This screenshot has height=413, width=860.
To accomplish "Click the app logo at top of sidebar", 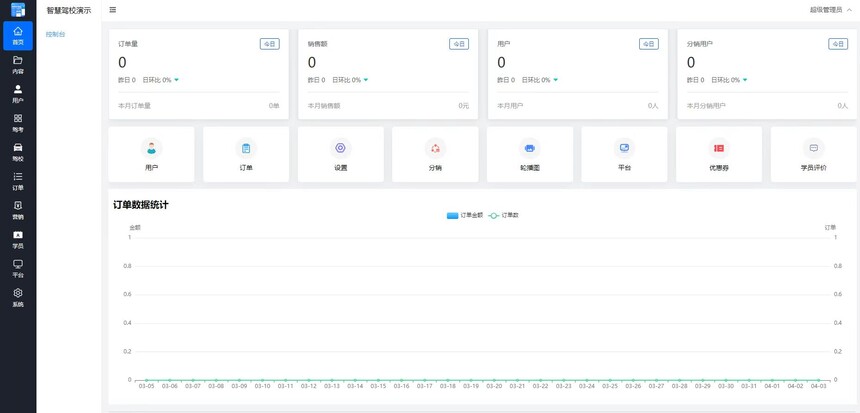I will point(18,10).
